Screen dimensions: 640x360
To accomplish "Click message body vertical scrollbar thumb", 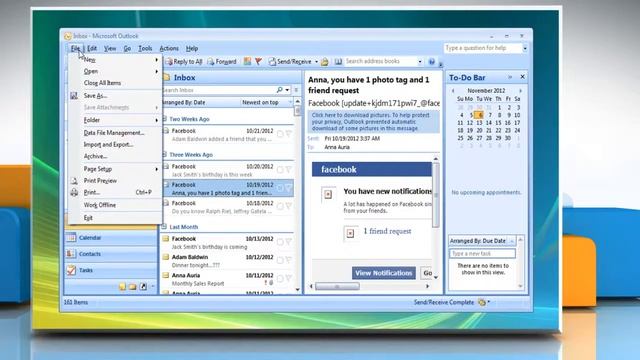I will (x=436, y=195).
